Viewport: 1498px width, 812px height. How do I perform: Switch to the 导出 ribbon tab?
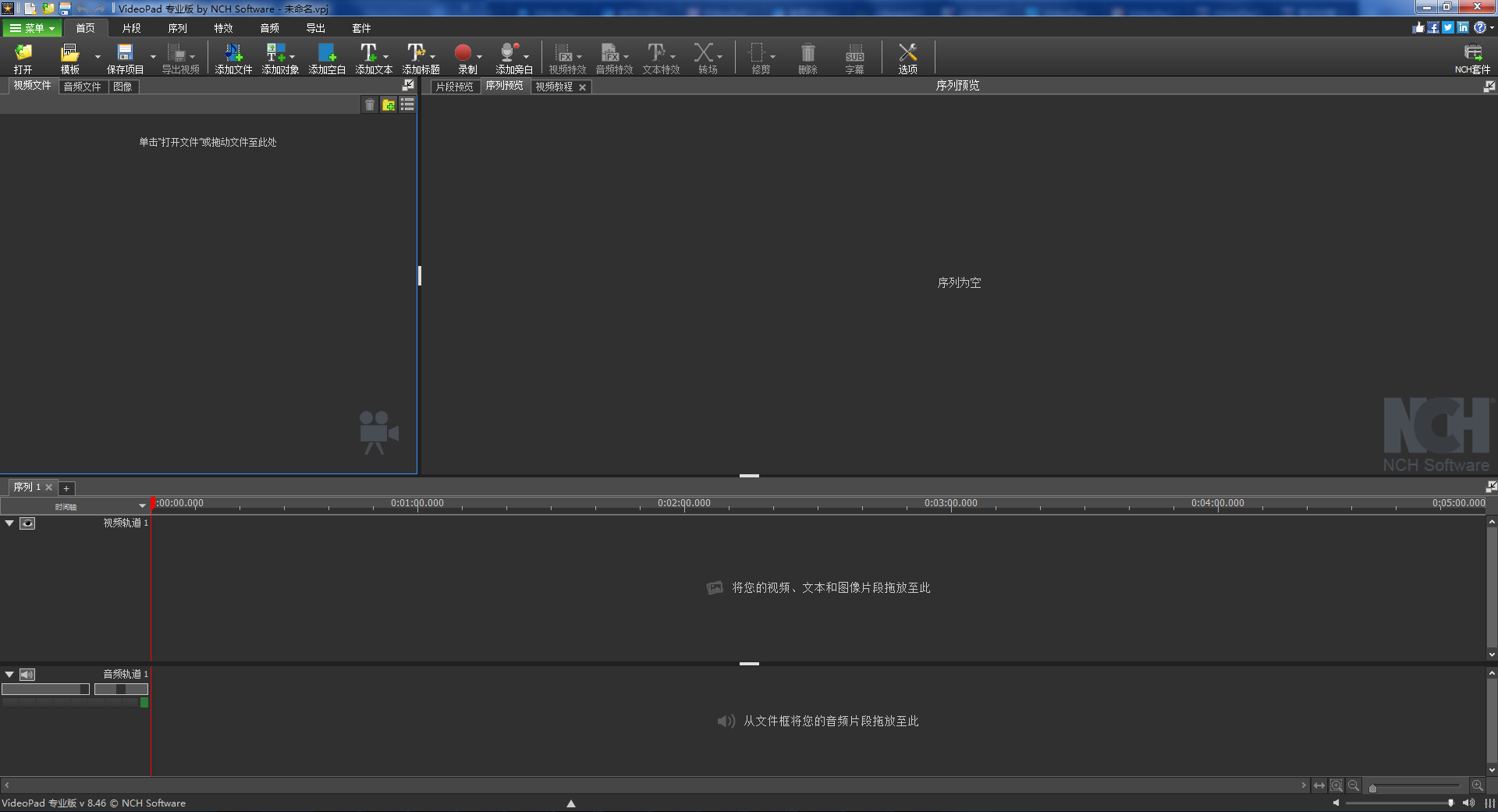tap(315, 27)
